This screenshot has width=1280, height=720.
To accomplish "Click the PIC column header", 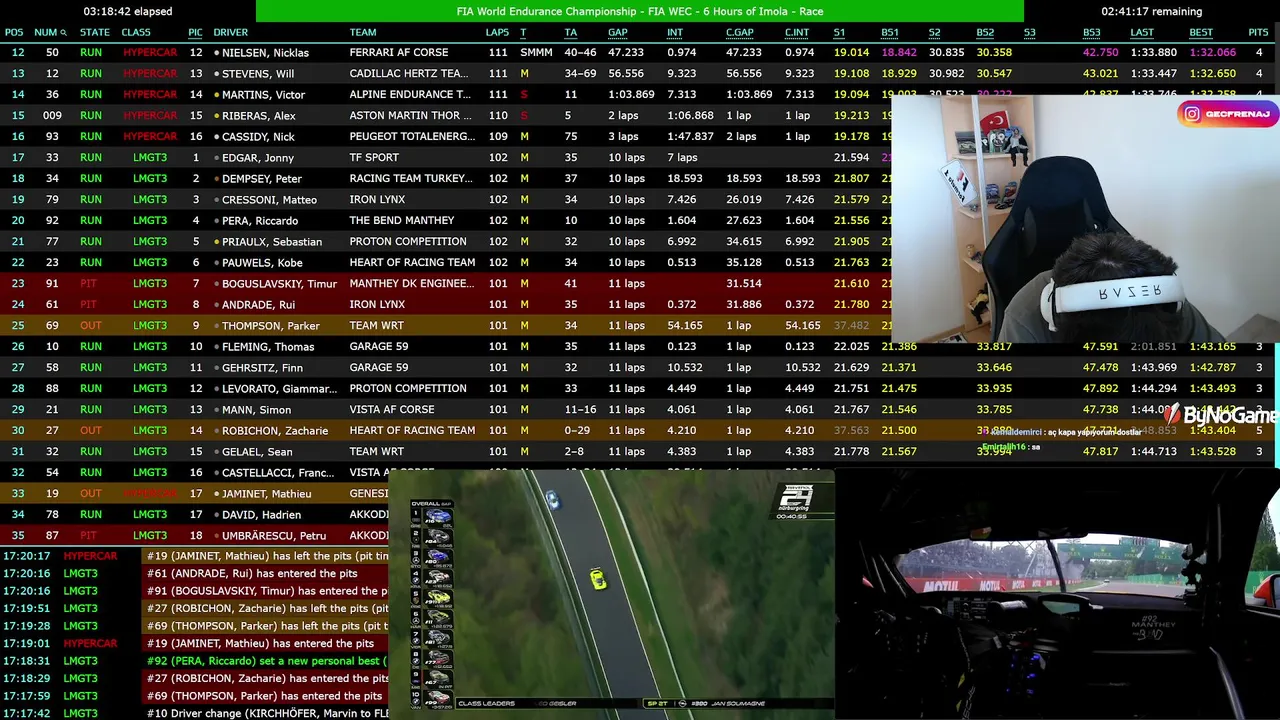I will tap(195, 33).
